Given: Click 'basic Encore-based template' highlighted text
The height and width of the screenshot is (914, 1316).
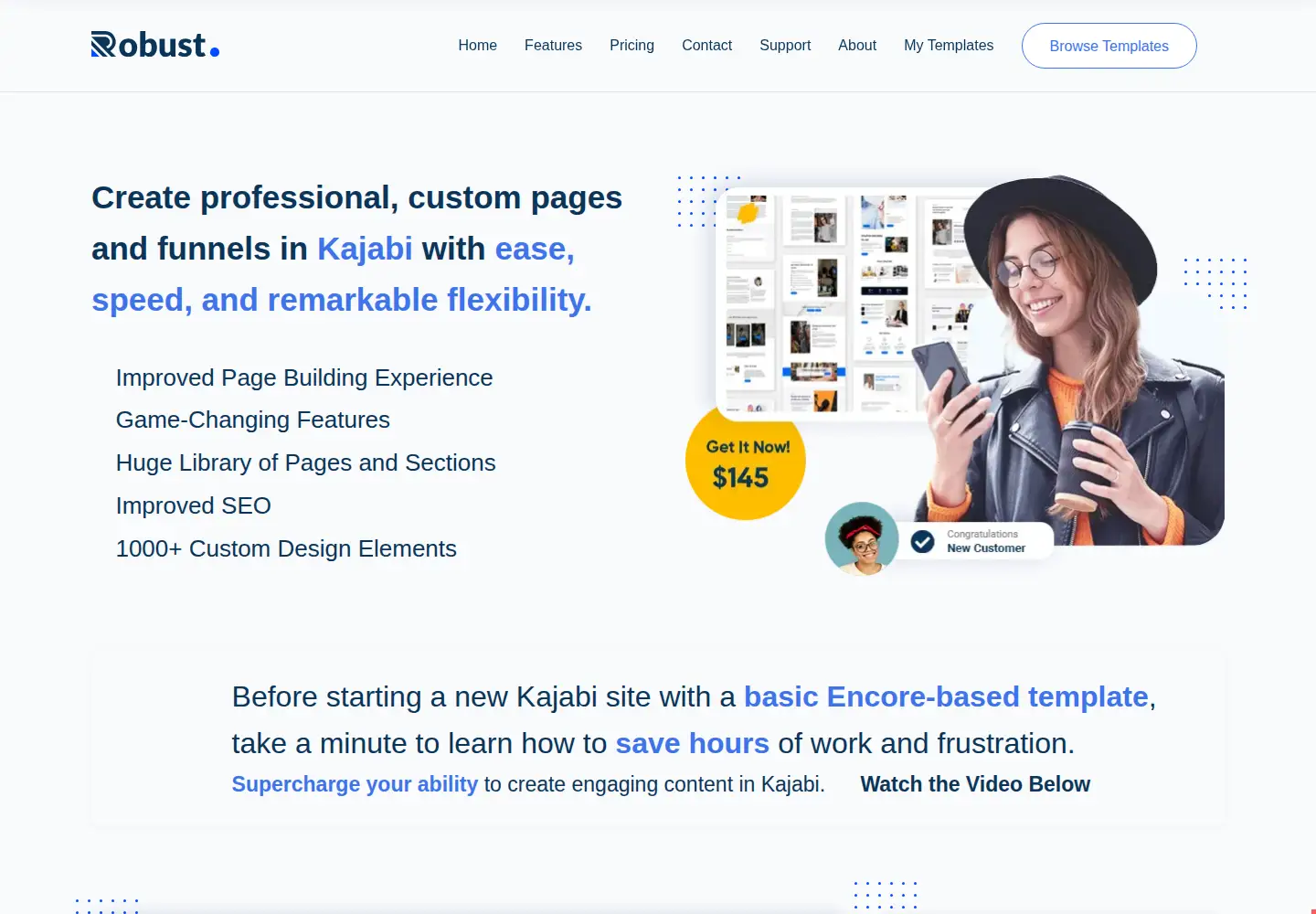Looking at the screenshot, I should tap(946, 696).
